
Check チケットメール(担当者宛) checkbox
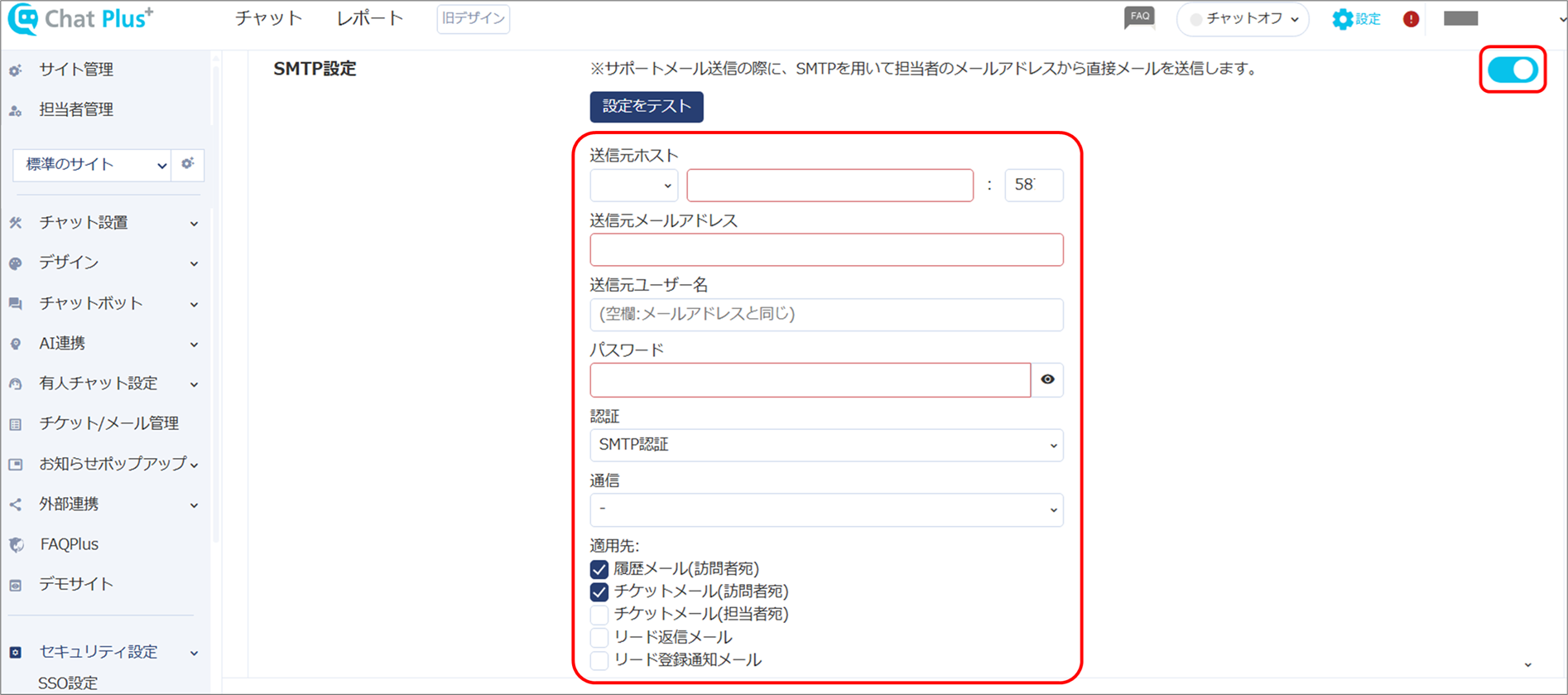pos(599,614)
